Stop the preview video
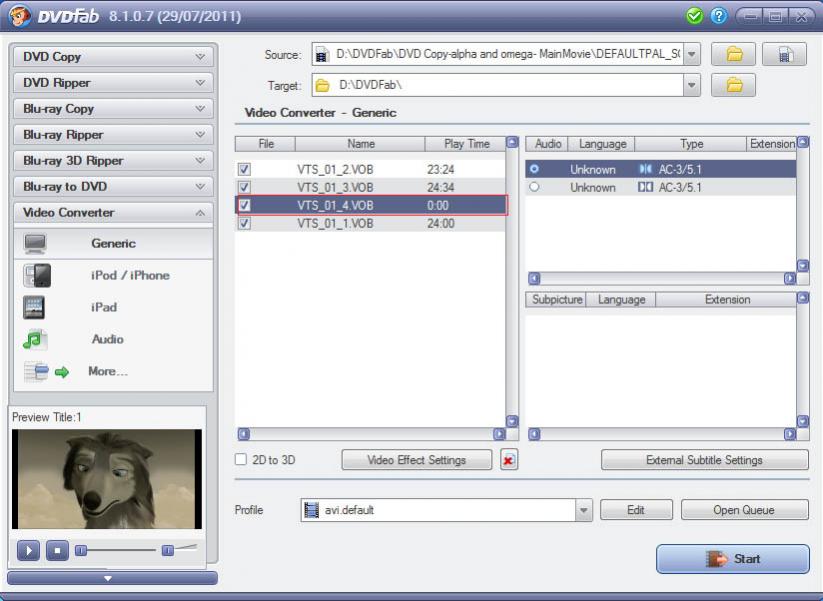Screen dimensions: 823x601 click(x=57, y=551)
